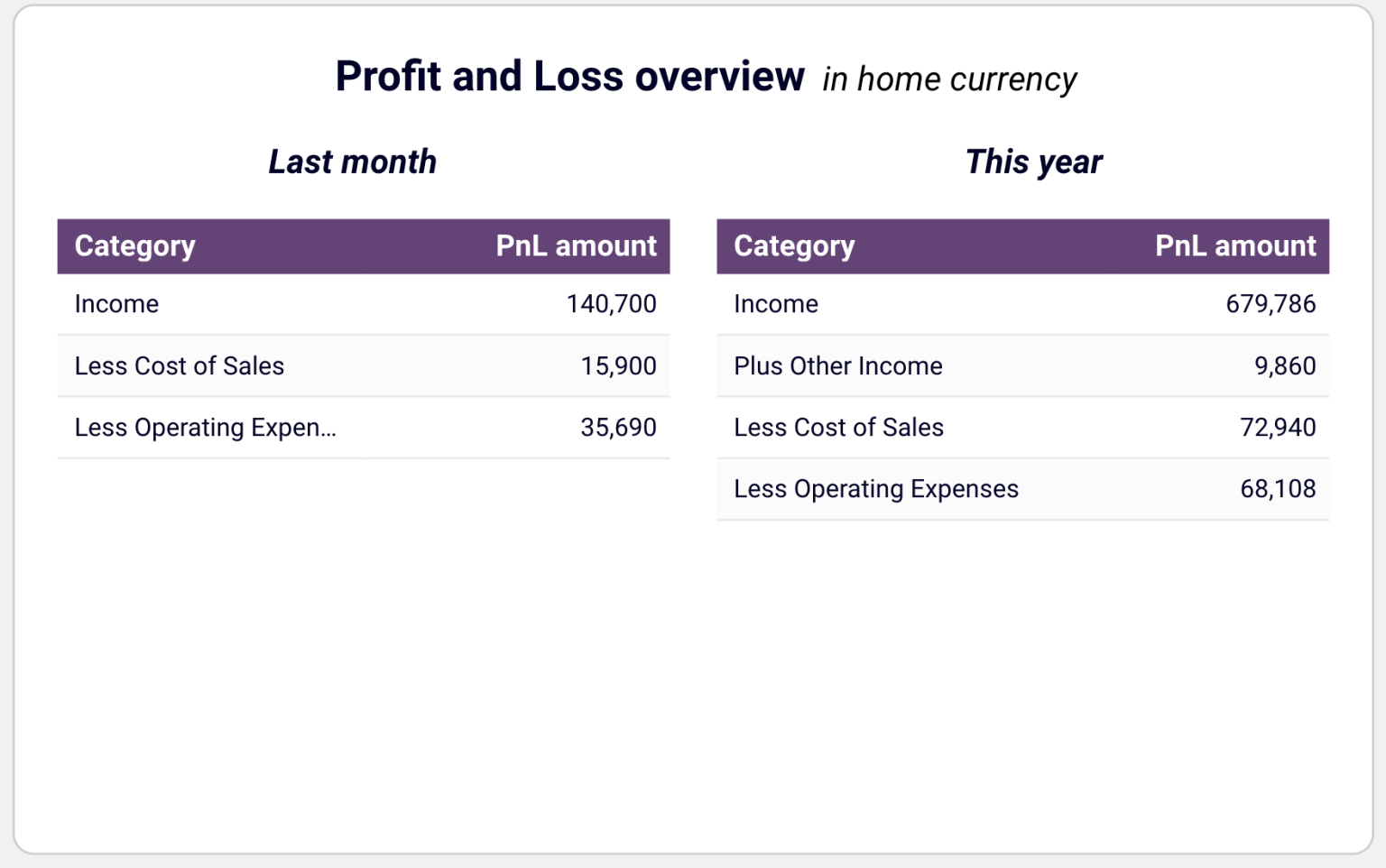The width and height of the screenshot is (1386, 868).
Task: Click the Category header in Last month table
Action: [134, 246]
